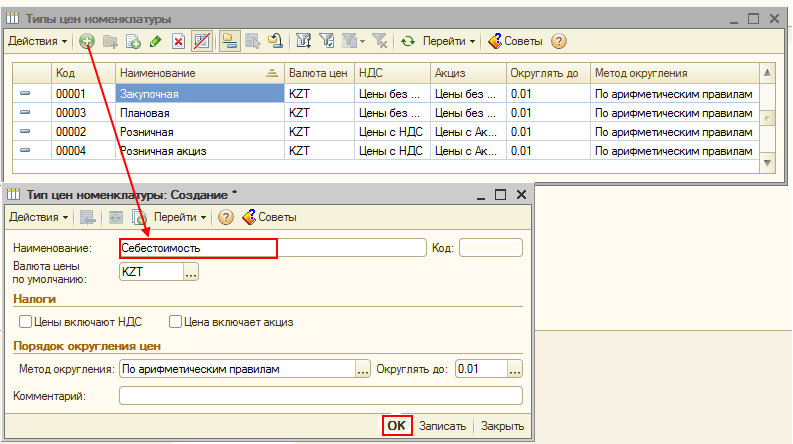The width and height of the screenshot is (793, 444).
Task: Click the Советы icon in the list toolbar
Action: (494, 41)
